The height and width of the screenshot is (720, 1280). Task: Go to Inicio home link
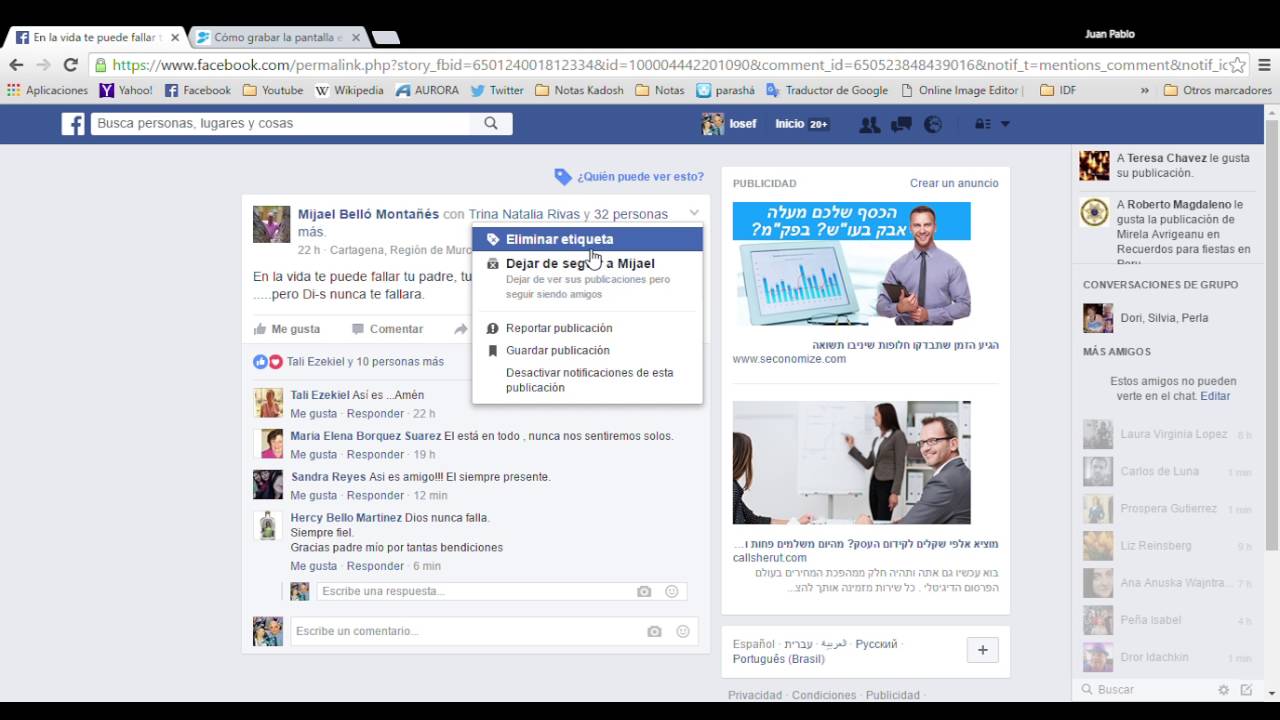click(x=790, y=124)
